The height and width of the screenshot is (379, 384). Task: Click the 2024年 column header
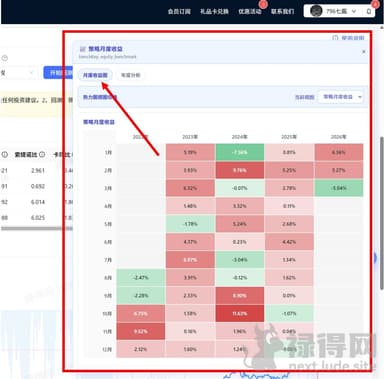240,137
